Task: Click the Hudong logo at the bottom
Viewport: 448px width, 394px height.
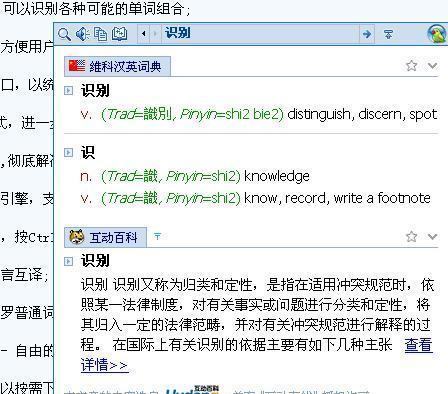Action: (192, 390)
